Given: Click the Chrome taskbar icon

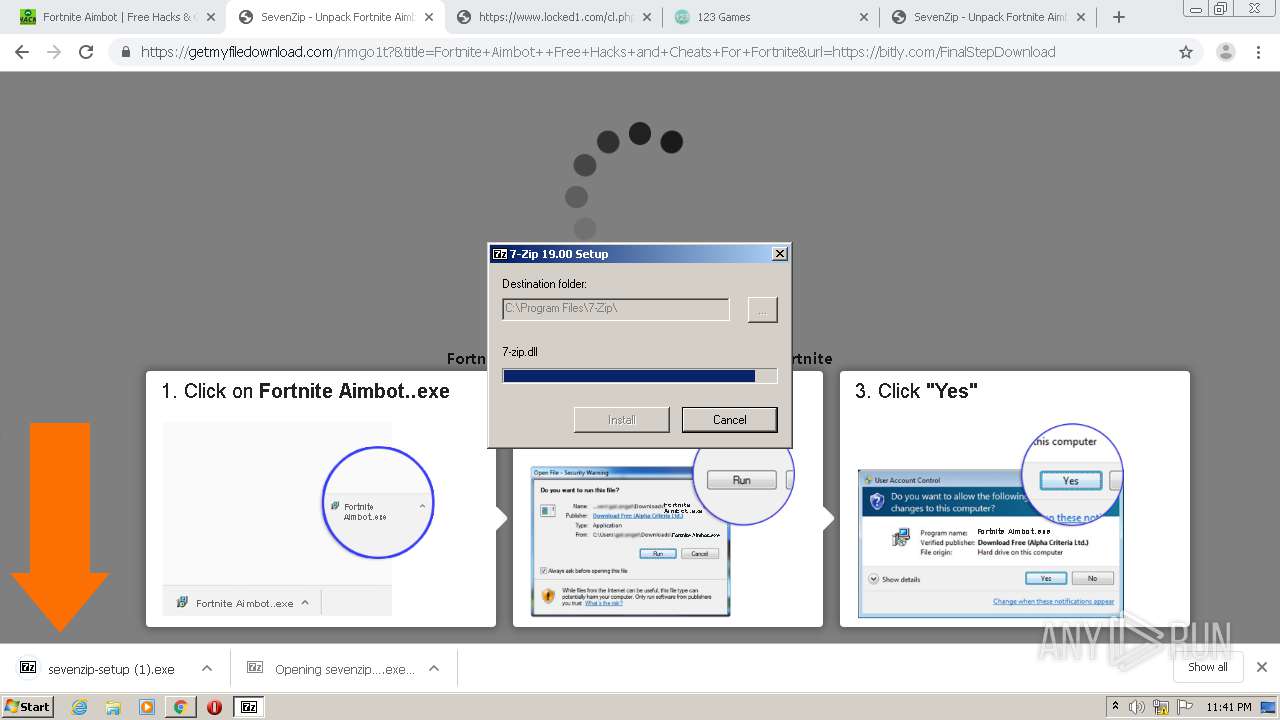Looking at the screenshot, I should [180, 707].
